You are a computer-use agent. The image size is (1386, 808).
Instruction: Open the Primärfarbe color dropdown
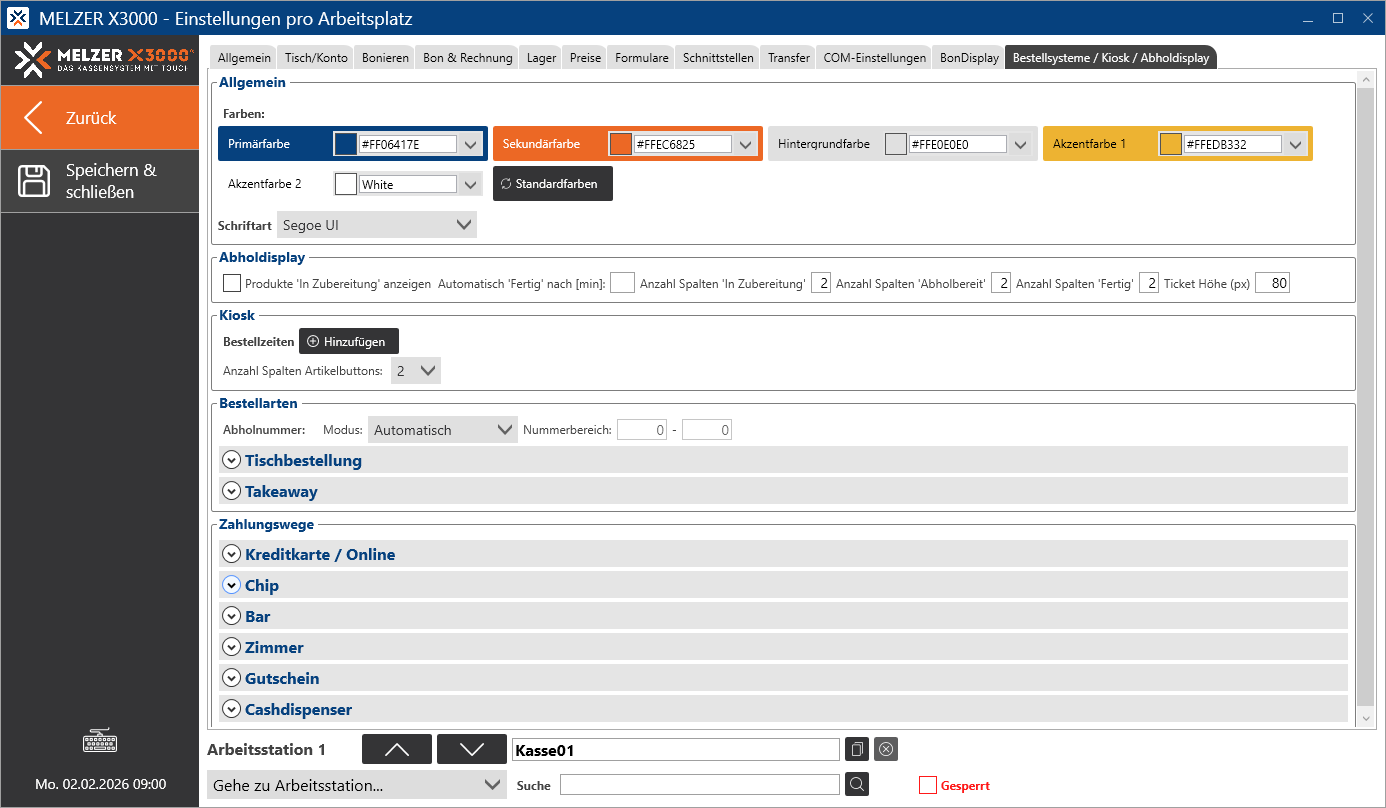click(x=471, y=144)
